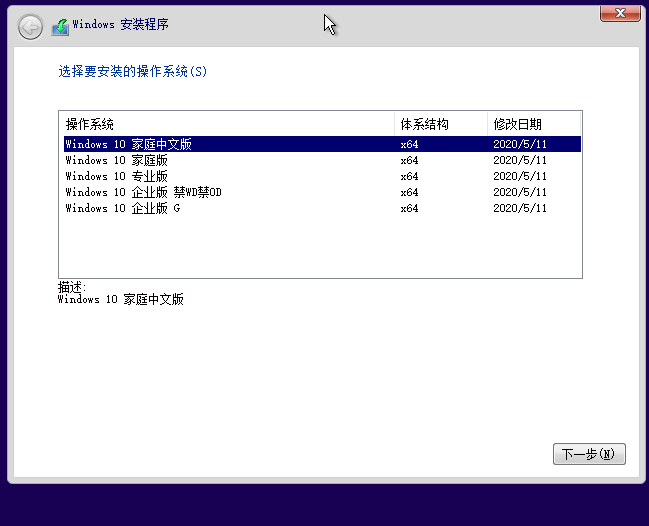Click 2020/5/11 date in 家庭版 row

pos(520,160)
